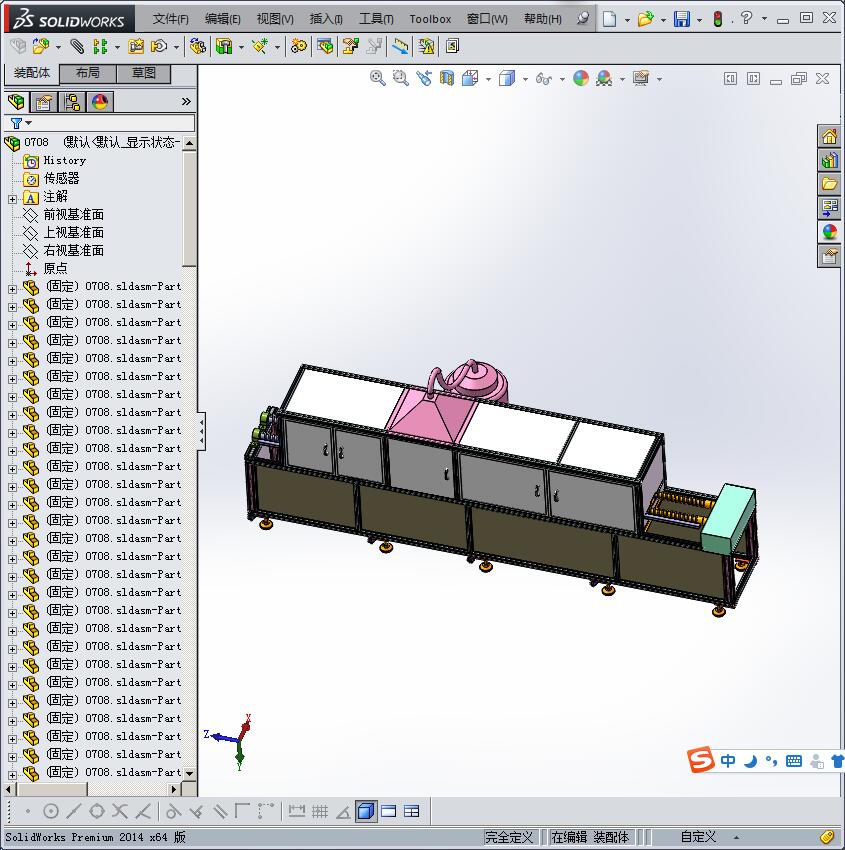
Task: Click the View Orientation cube icon
Action: click(x=470, y=79)
